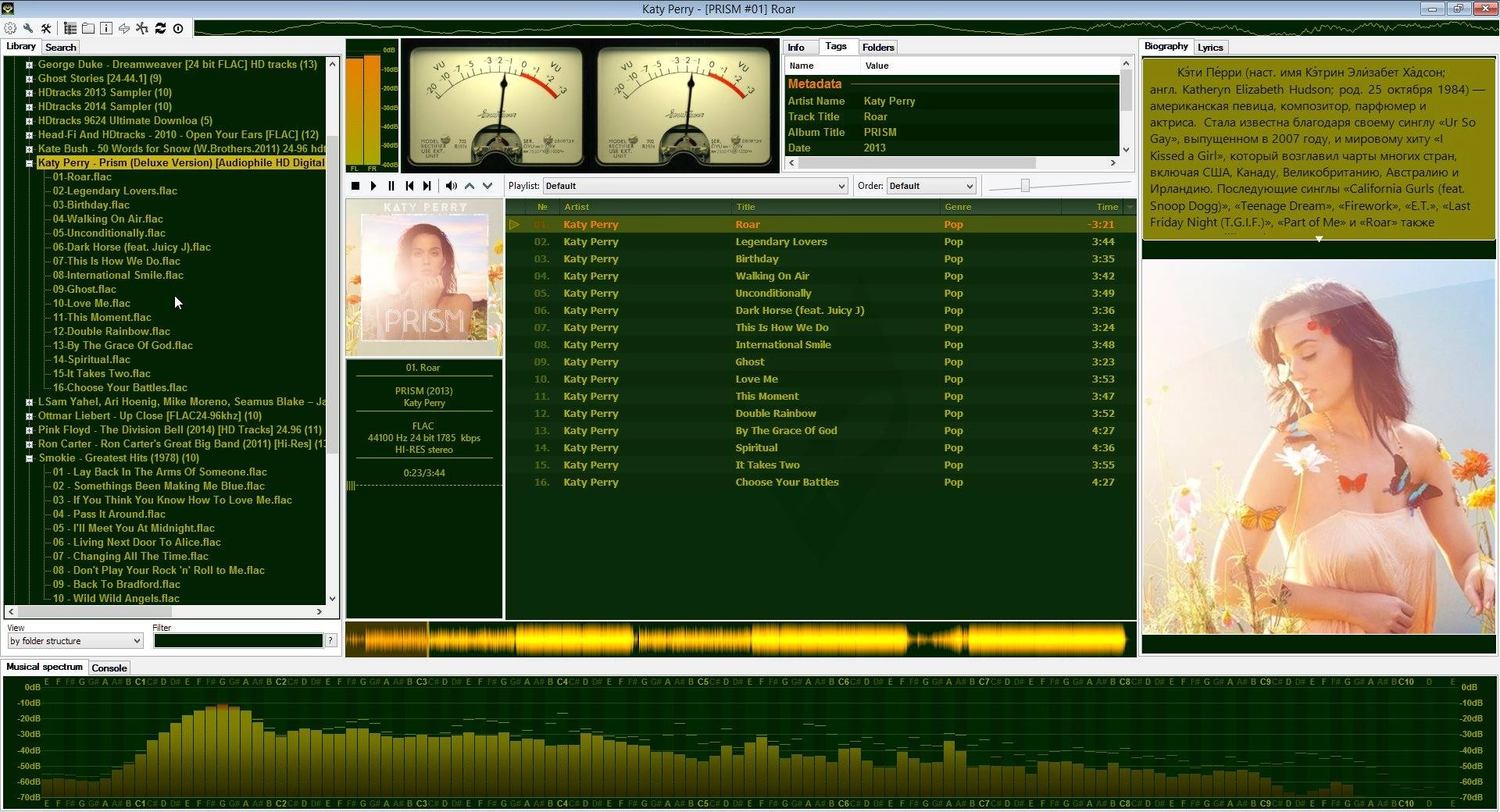Open the Order dropdown
1500x812 pixels.
click(931, 186)
